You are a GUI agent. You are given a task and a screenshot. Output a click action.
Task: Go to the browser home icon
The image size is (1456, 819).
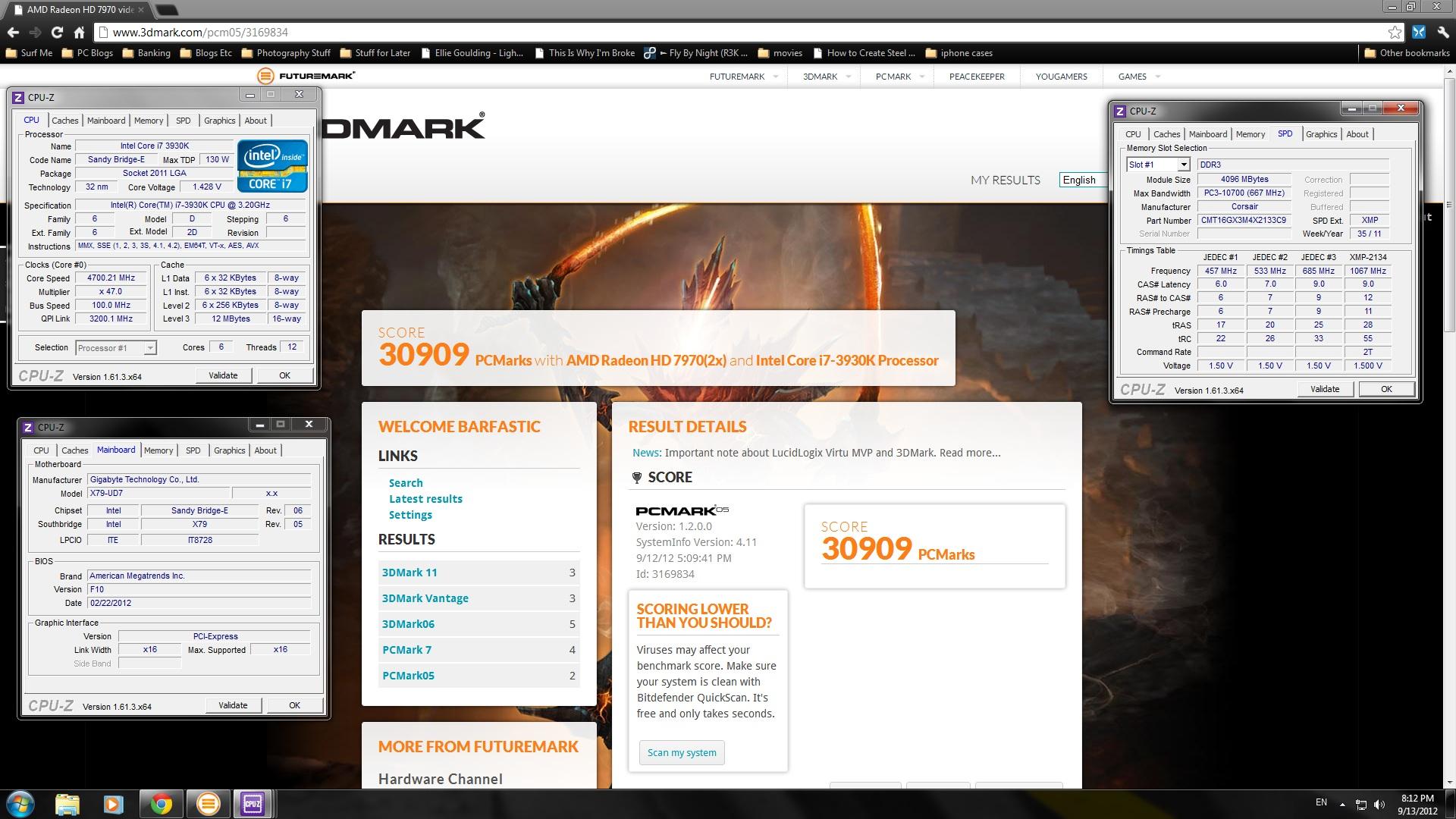[79, 33]
